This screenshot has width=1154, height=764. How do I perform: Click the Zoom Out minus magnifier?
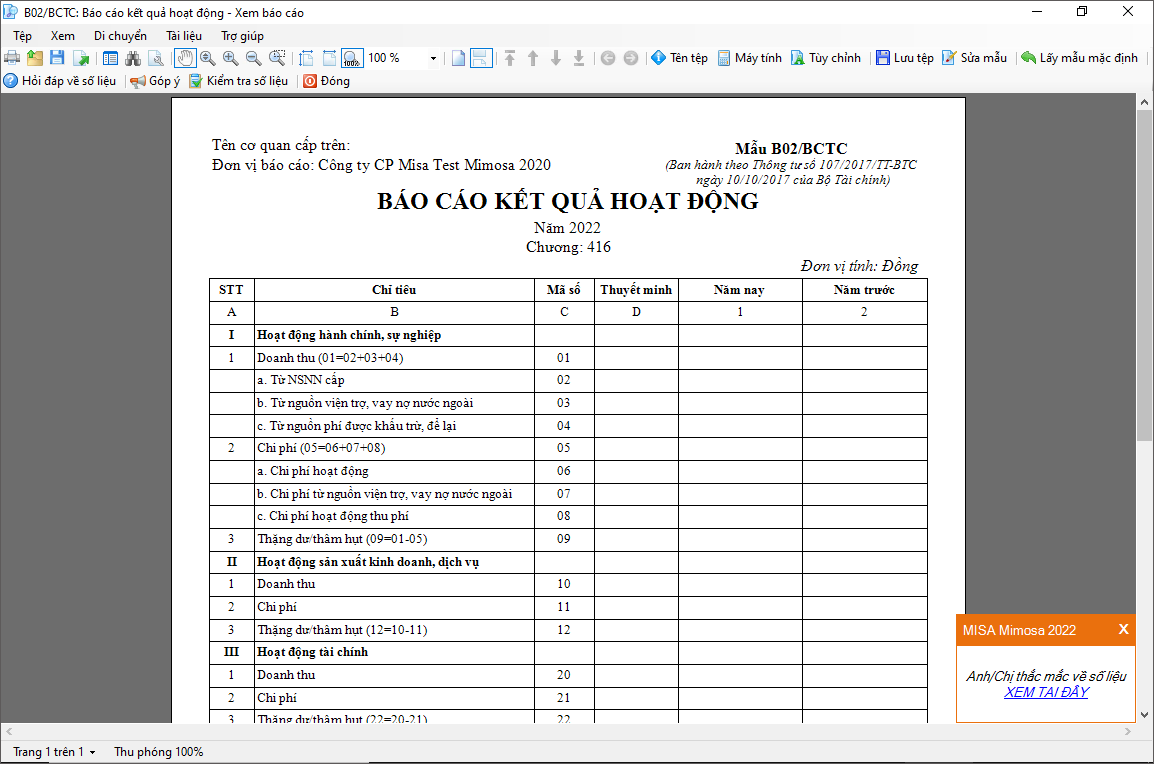[253, 58]
